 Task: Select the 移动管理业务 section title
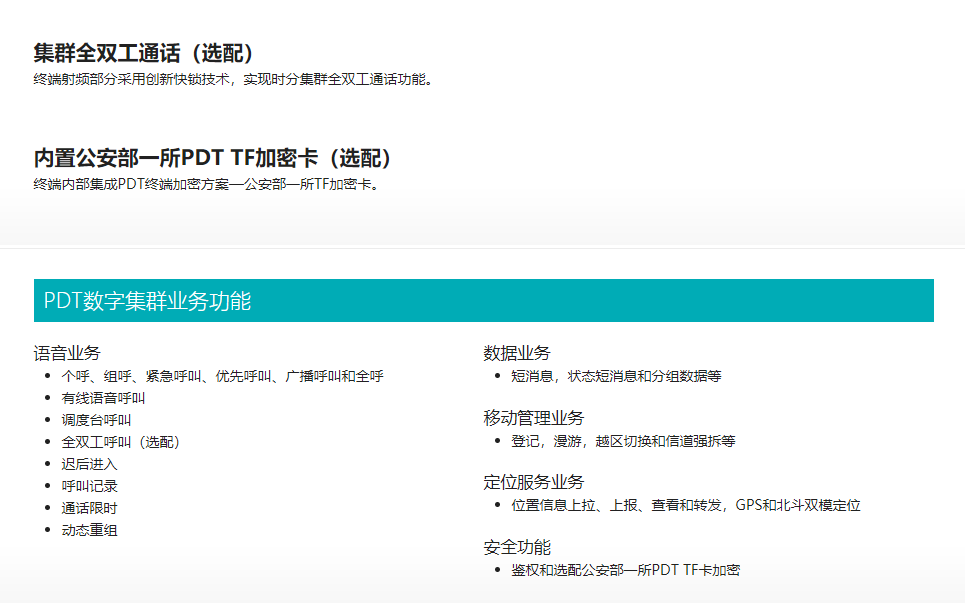pos(534,418)
